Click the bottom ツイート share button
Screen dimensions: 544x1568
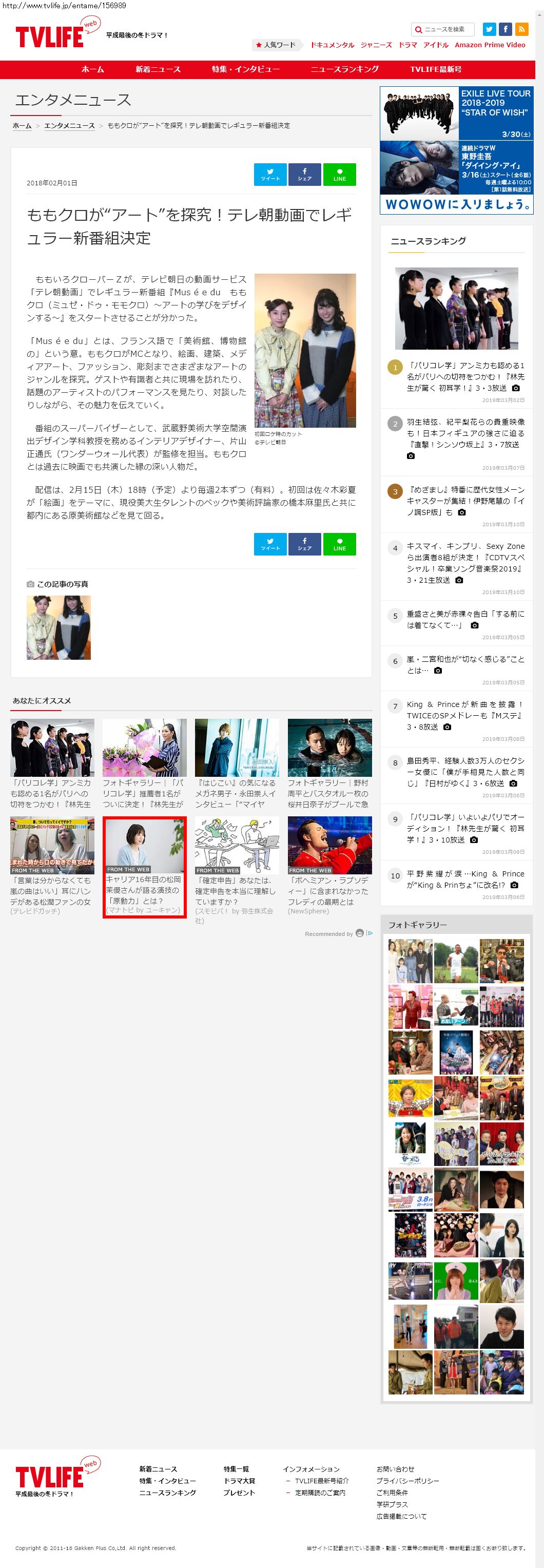point(270,544)
